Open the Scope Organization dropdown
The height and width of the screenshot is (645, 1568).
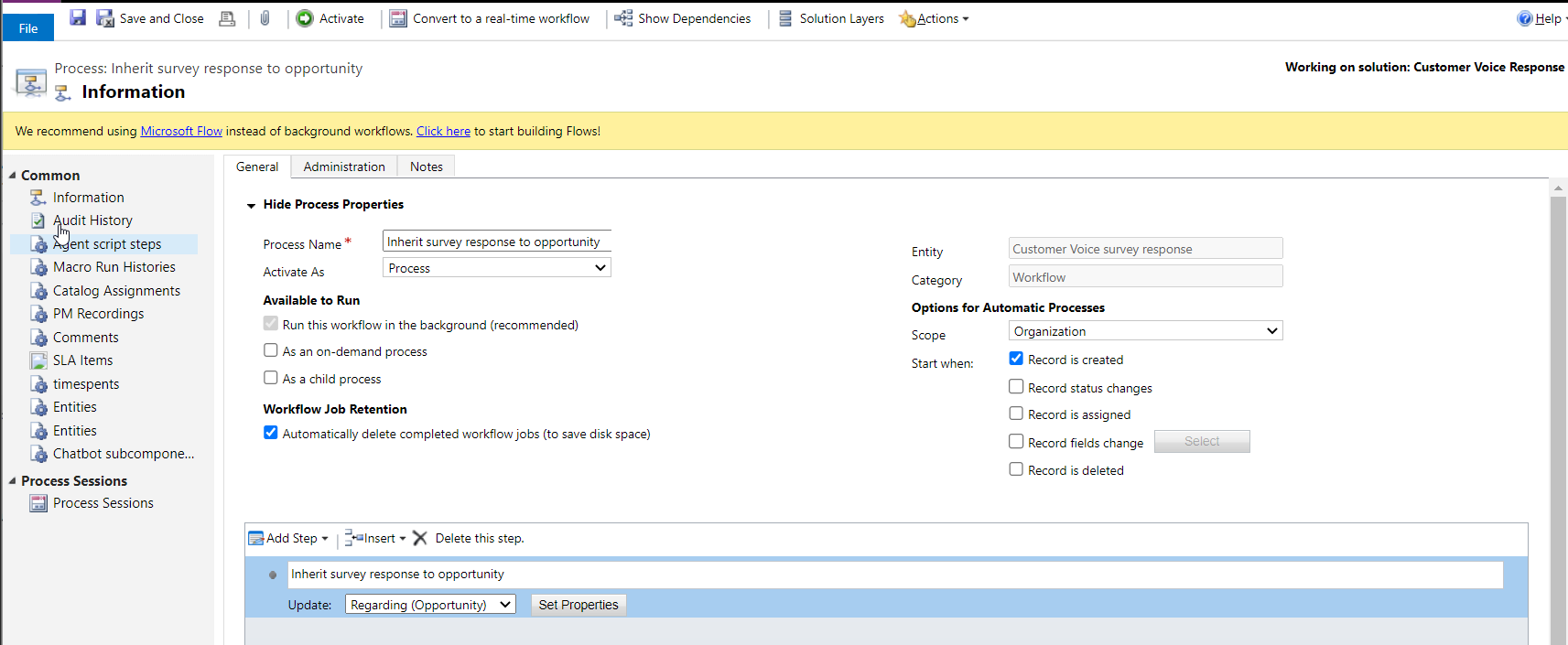pos(1145,331)
